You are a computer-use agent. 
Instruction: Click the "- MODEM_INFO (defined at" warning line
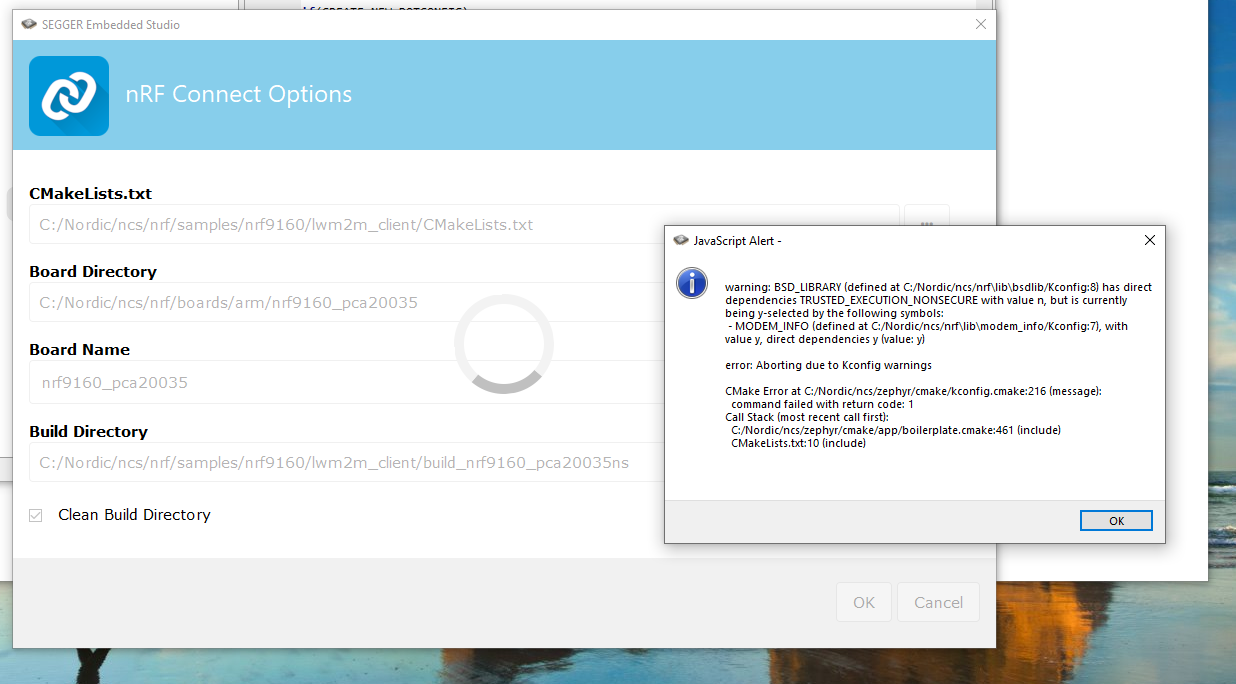pyautogui.click(x=928, y=326)
